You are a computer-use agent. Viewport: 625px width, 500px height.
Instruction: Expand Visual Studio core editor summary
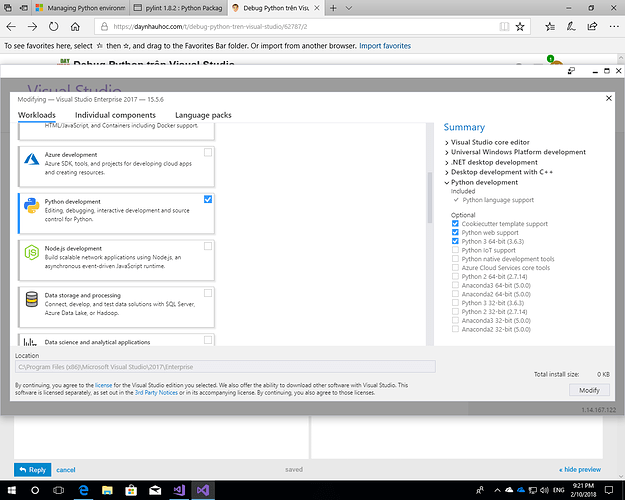(x=446, y=142)
